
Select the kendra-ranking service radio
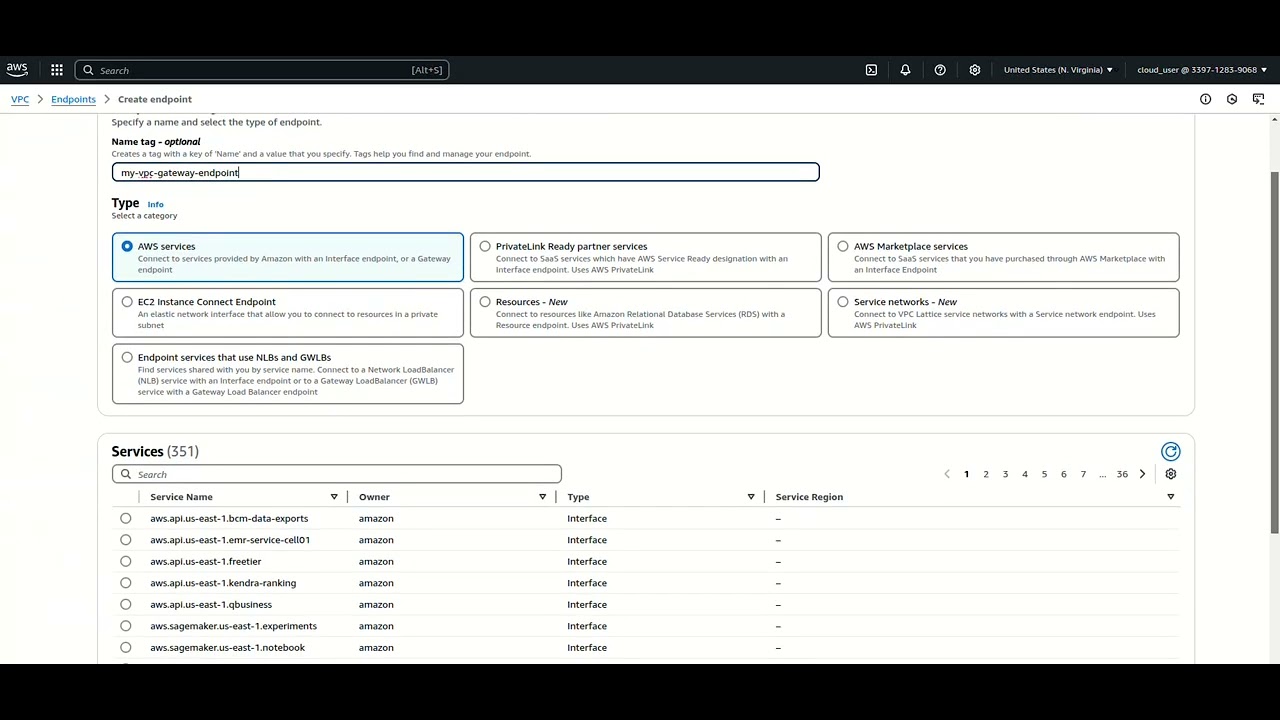click(x=126, y=583)
